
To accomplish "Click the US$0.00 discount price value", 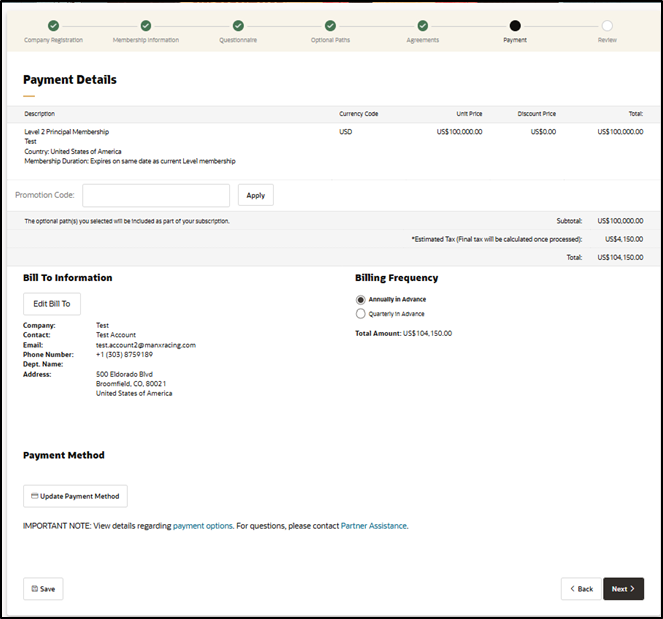I will [543, 132].
